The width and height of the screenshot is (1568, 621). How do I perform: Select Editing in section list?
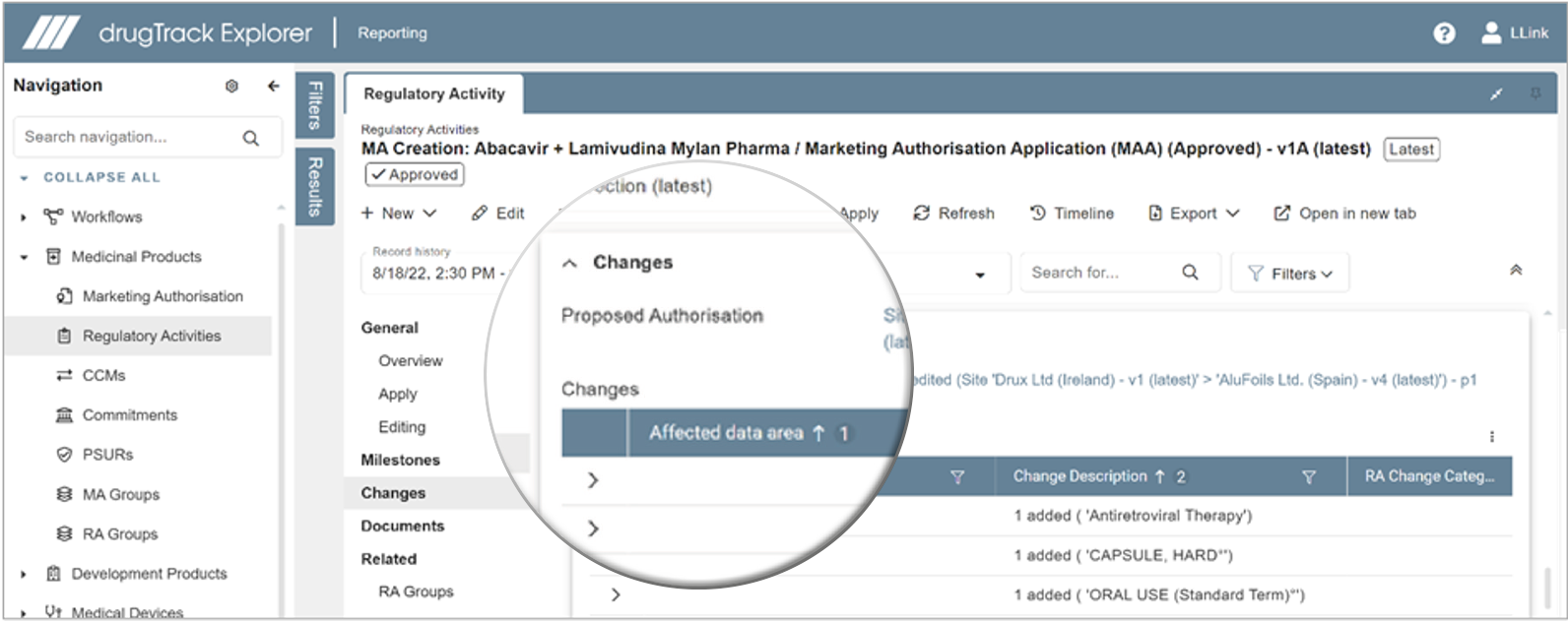click(x=402, y=427)
